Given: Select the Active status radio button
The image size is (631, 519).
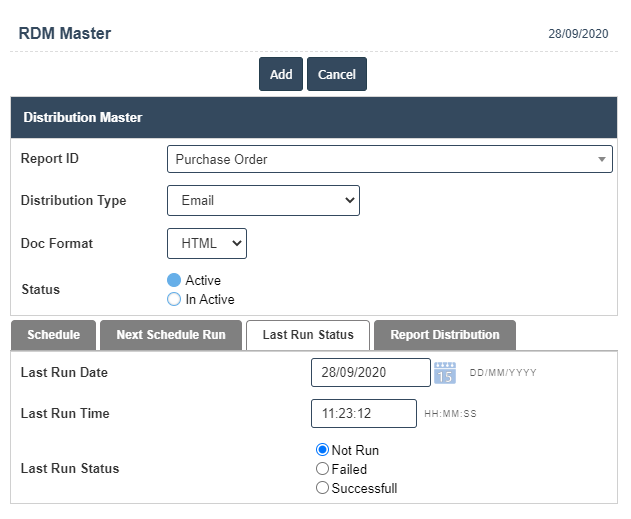Looking at the screenshot, I should point(174,281).
